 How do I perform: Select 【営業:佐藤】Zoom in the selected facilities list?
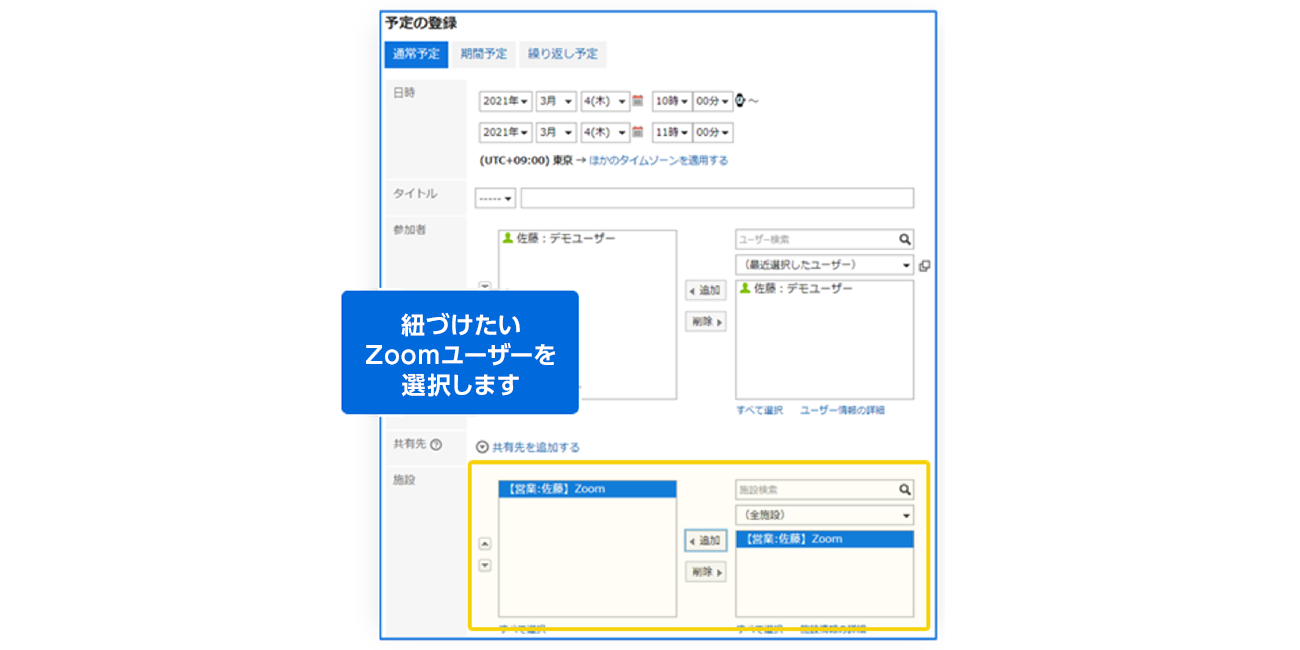tap(587, 489)
